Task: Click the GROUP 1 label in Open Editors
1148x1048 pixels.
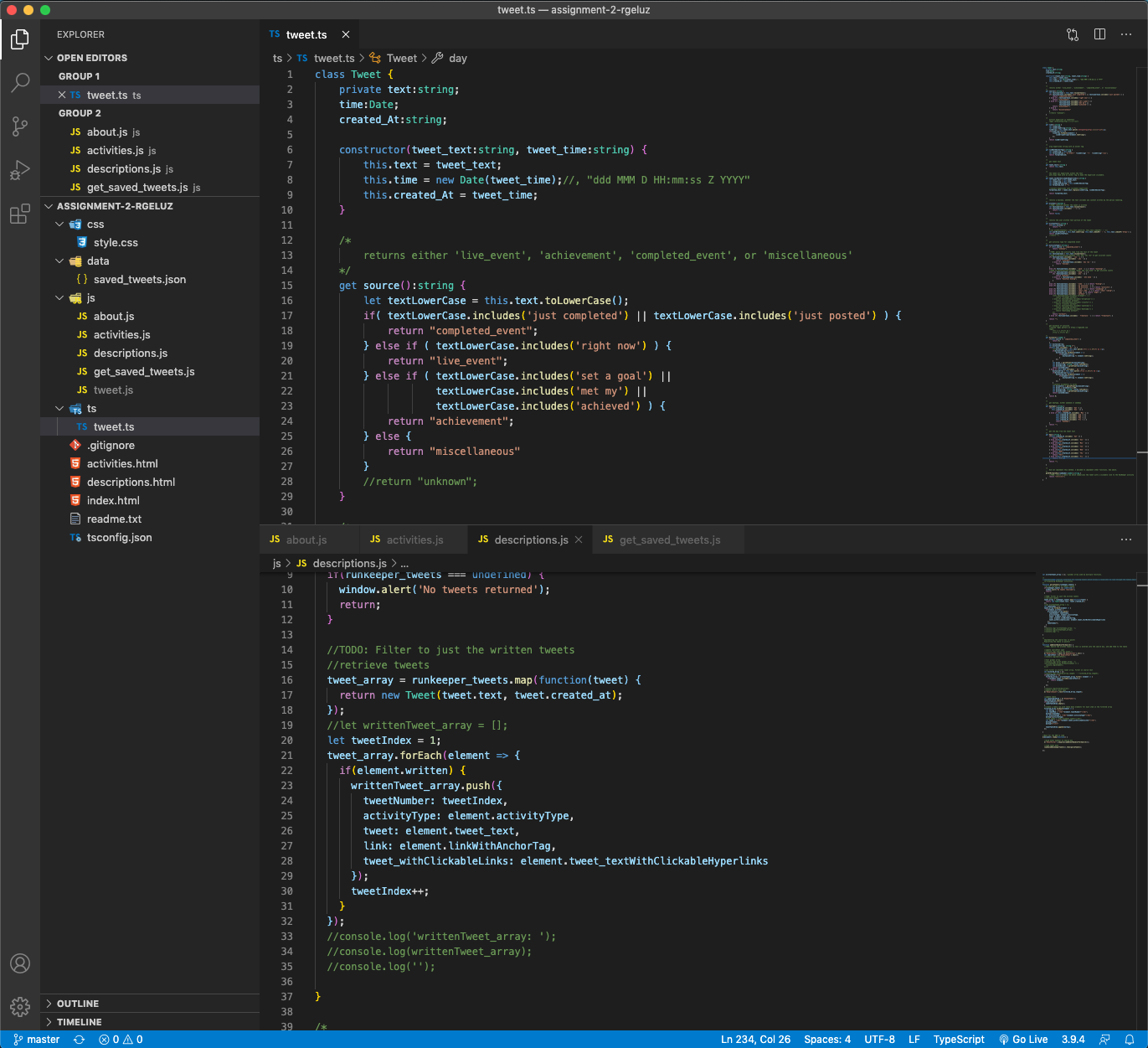Action: pos(80,76)
